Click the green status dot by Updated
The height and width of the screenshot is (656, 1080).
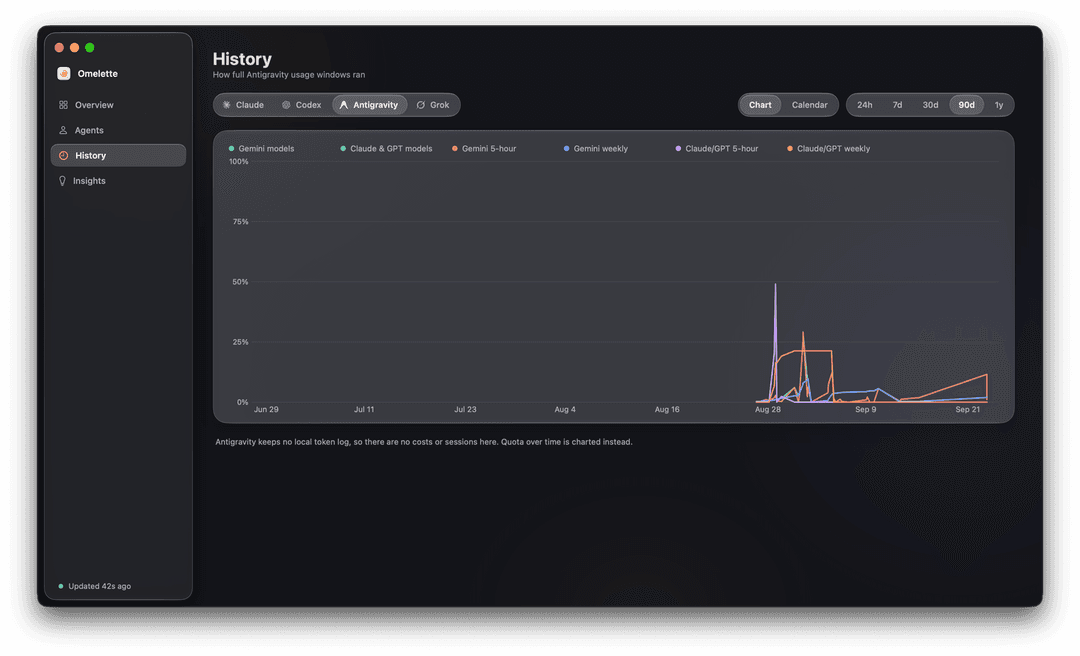tap(61, 586)
